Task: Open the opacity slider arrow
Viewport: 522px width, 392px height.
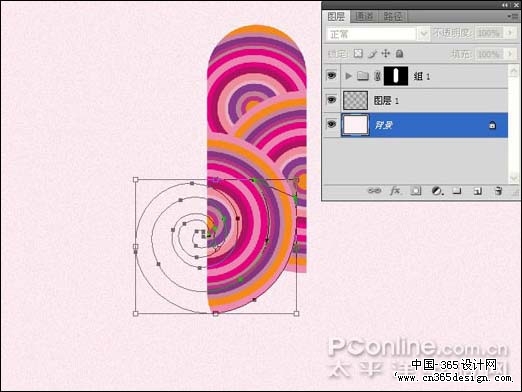Action: click(x=510, y=33)
